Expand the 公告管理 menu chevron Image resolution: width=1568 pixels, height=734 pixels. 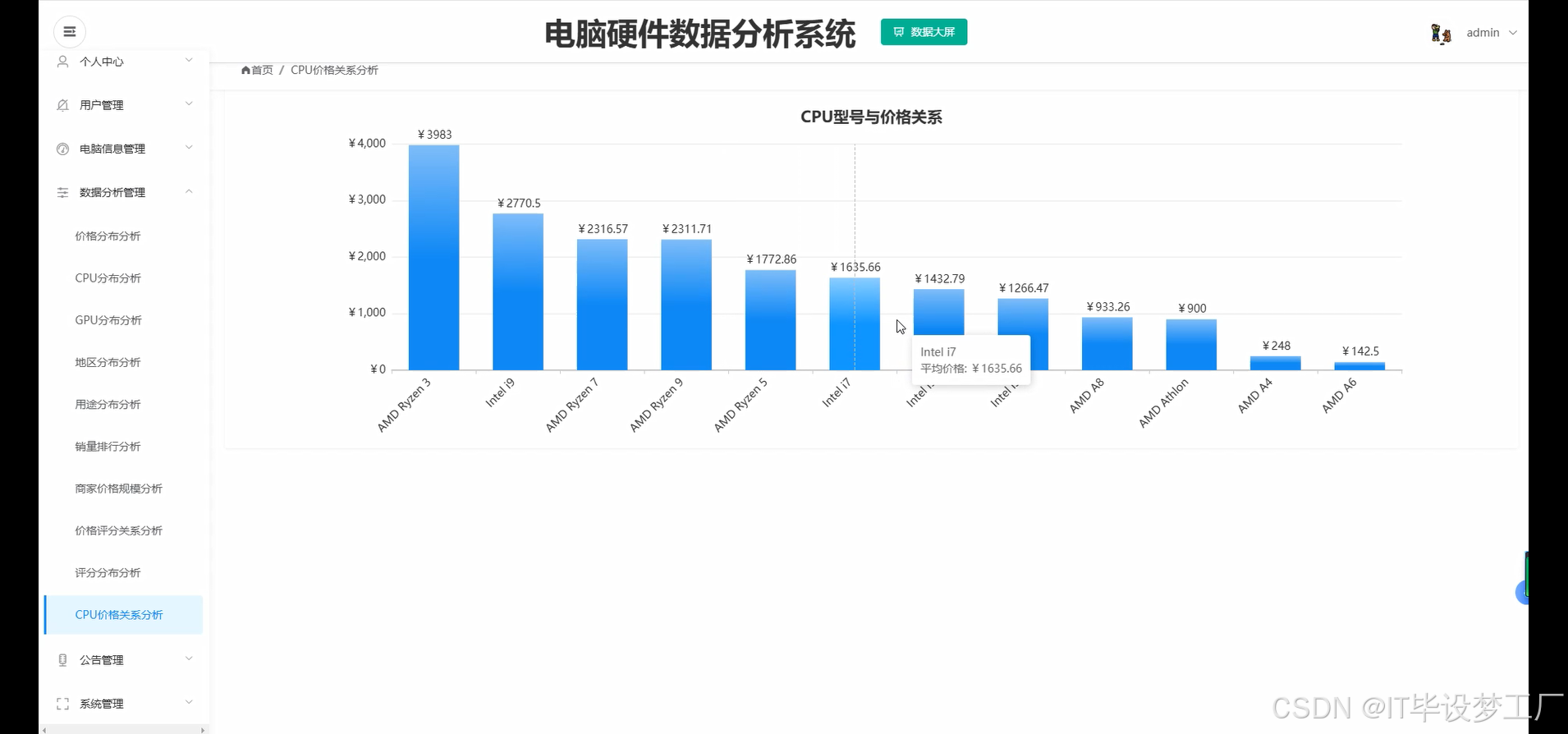pyautogui.click(x=189, y=658)
